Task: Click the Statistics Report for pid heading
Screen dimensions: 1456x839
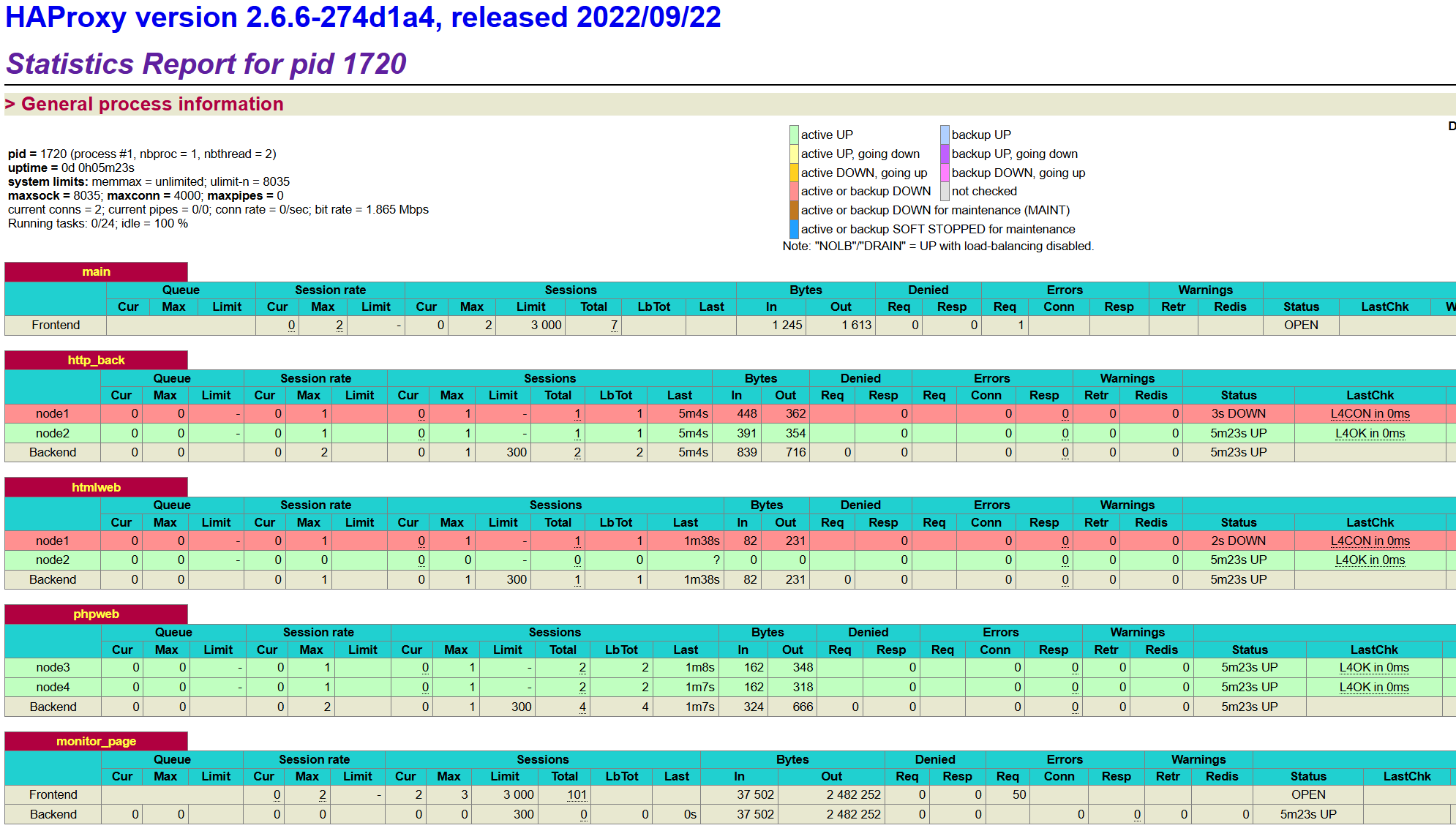Action: point(206,64)
